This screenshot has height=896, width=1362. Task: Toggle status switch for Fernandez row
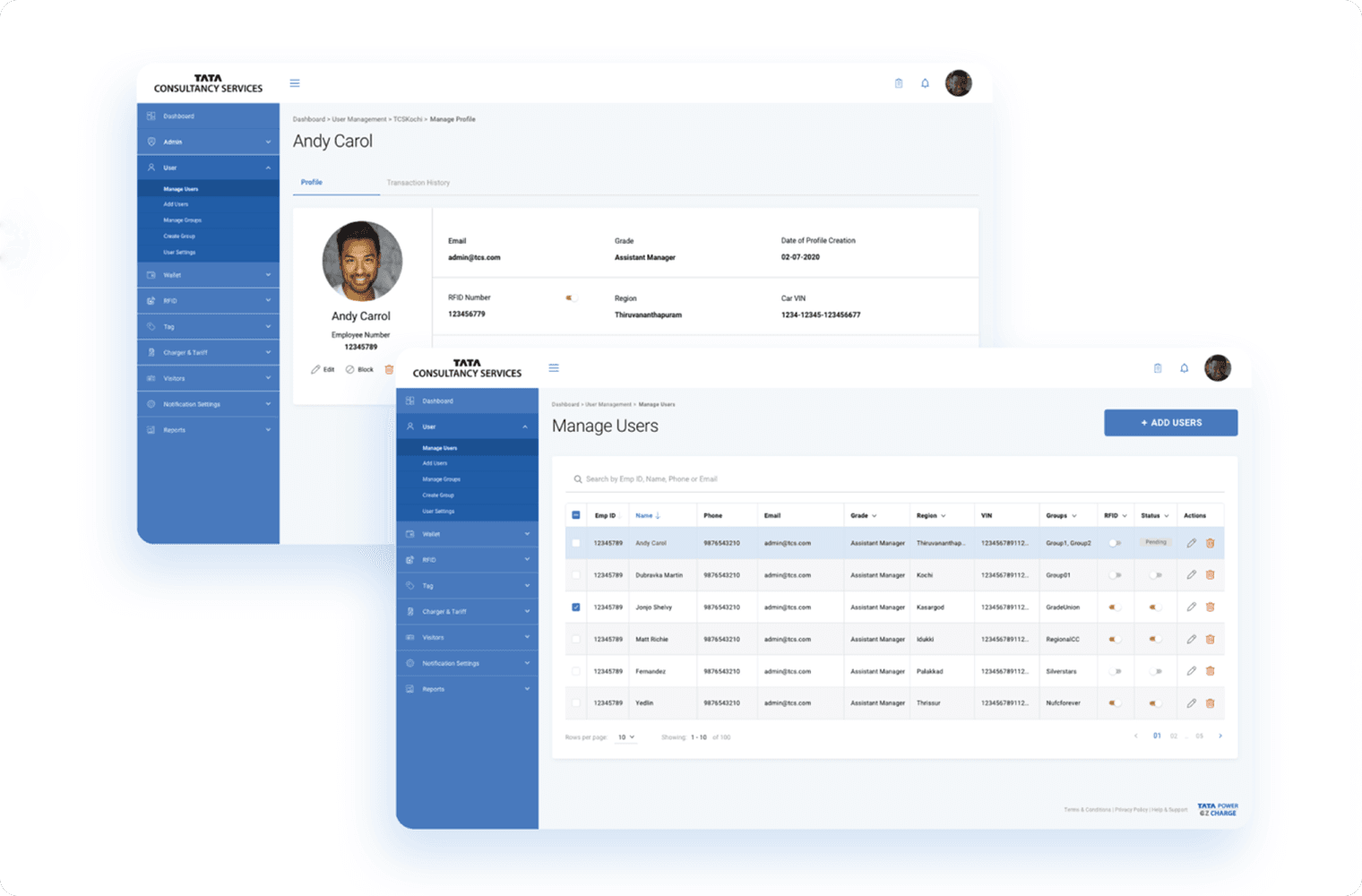click(1155, 671)
